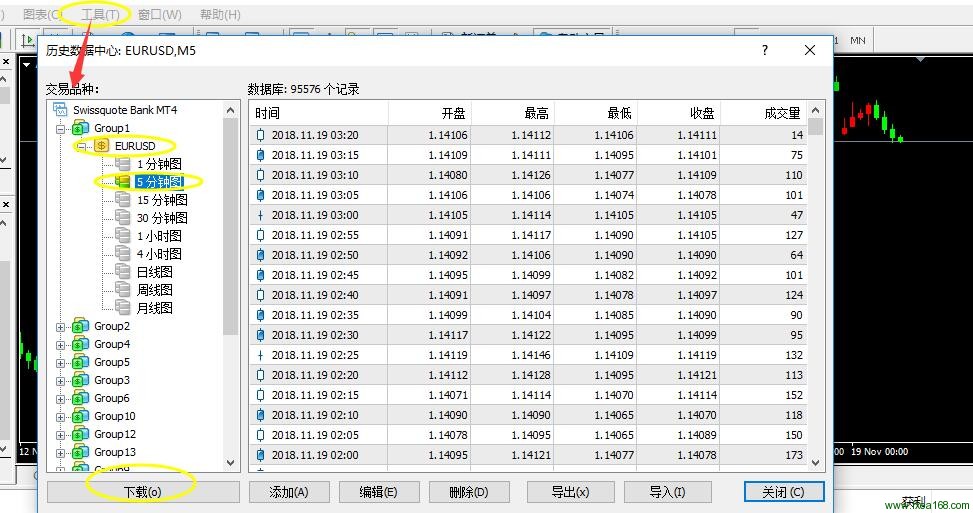The image size is (973, 513).
Task: Sort by the 开盘 column header
Action: [430, 113]
